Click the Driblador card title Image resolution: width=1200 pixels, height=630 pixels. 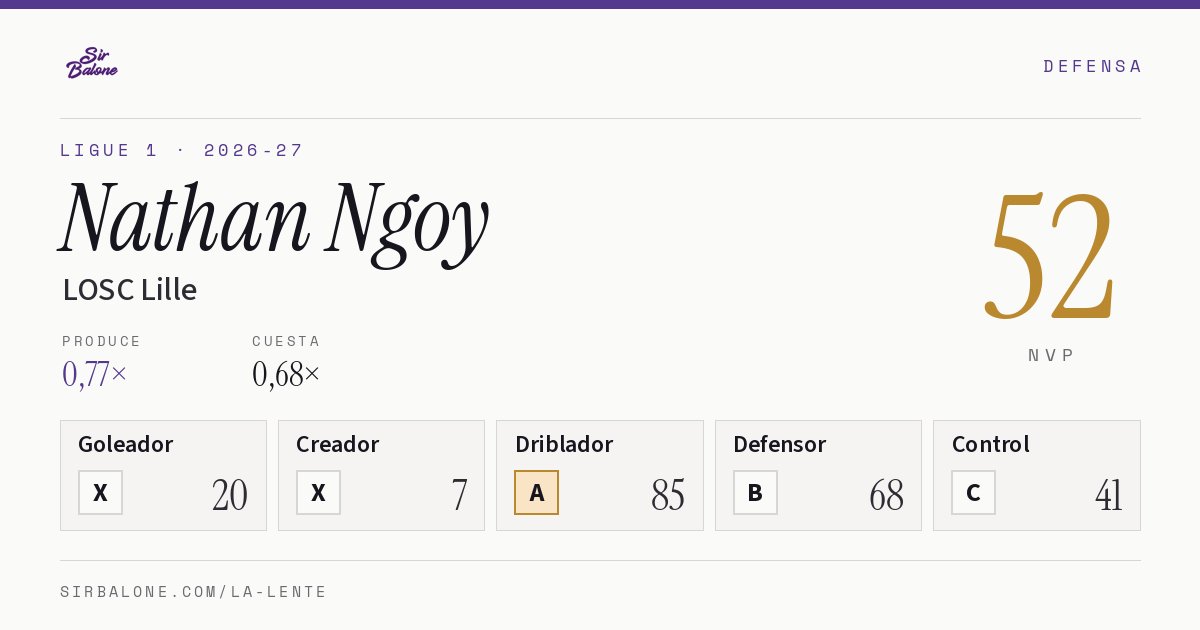pos(564,444)
